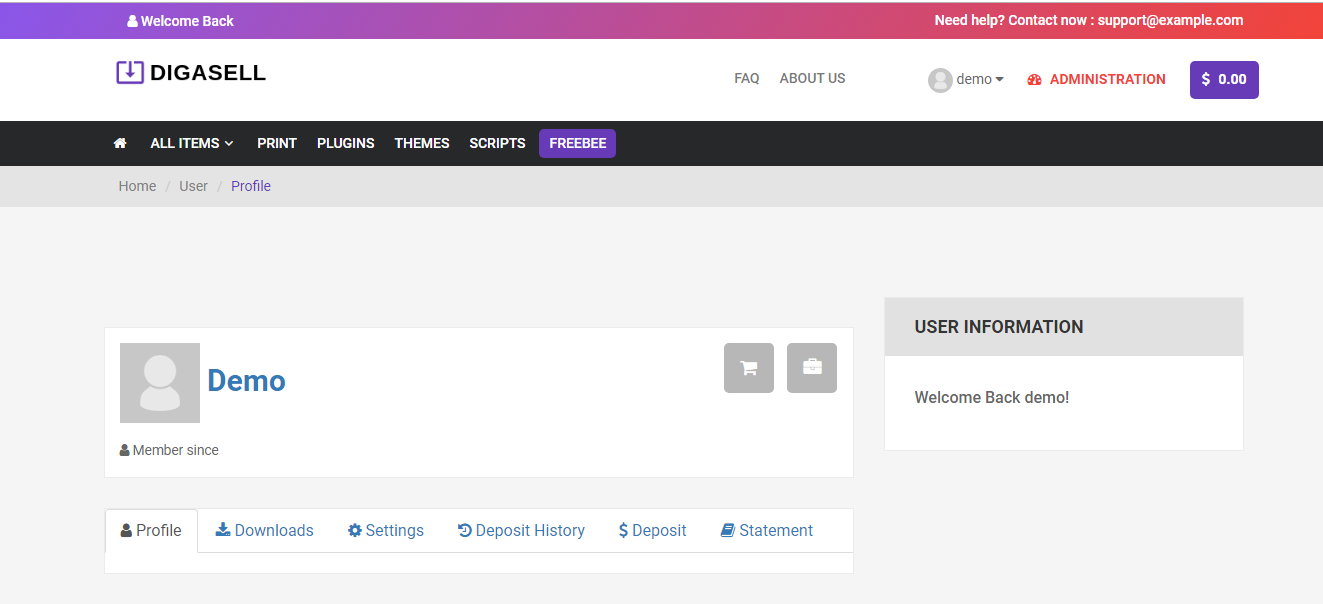Switch to the Deposit History tab

tap(521, 531)
